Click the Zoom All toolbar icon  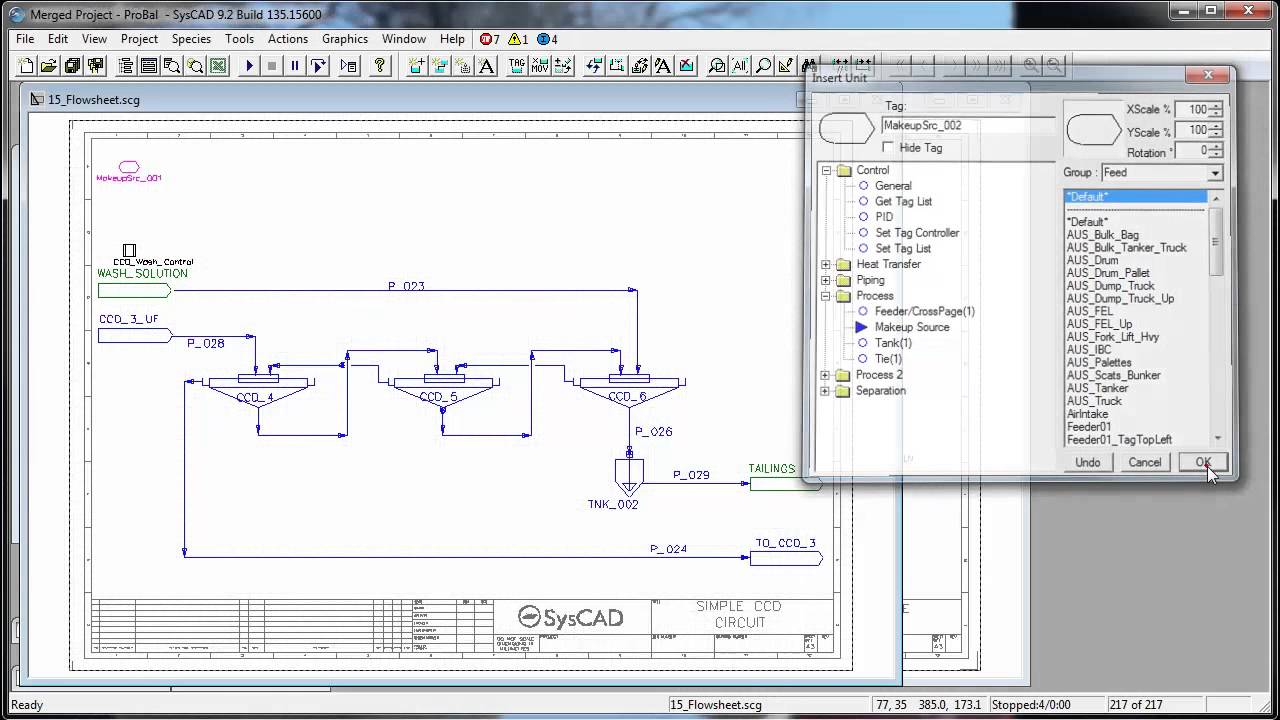[740, 66]
